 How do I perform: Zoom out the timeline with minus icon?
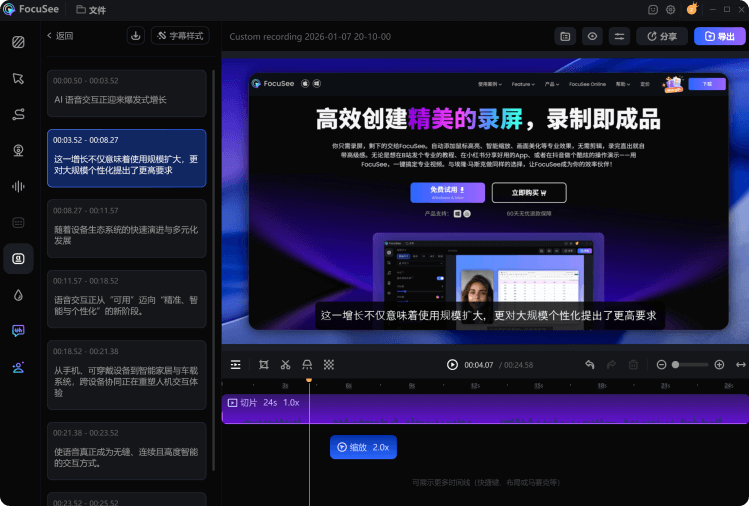pos(662,365)
